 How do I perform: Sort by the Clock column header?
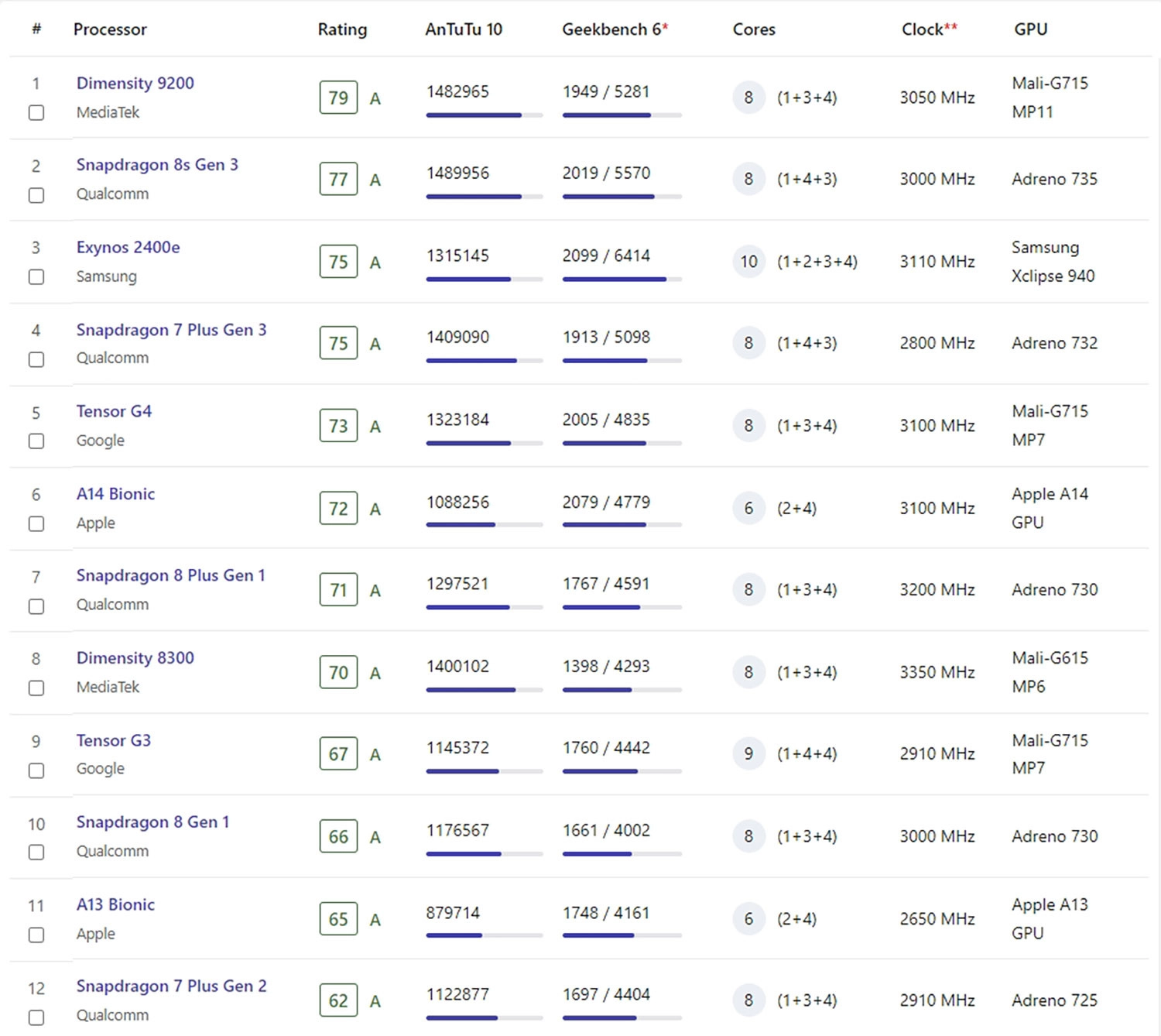tap(929, 29)
